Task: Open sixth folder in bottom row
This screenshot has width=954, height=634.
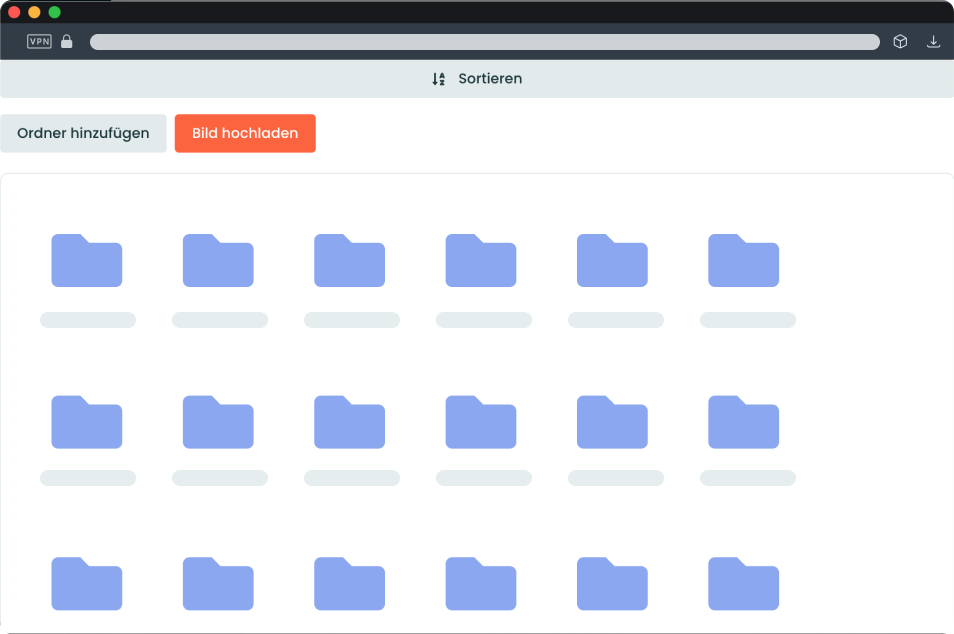Action: click(744, 583)
